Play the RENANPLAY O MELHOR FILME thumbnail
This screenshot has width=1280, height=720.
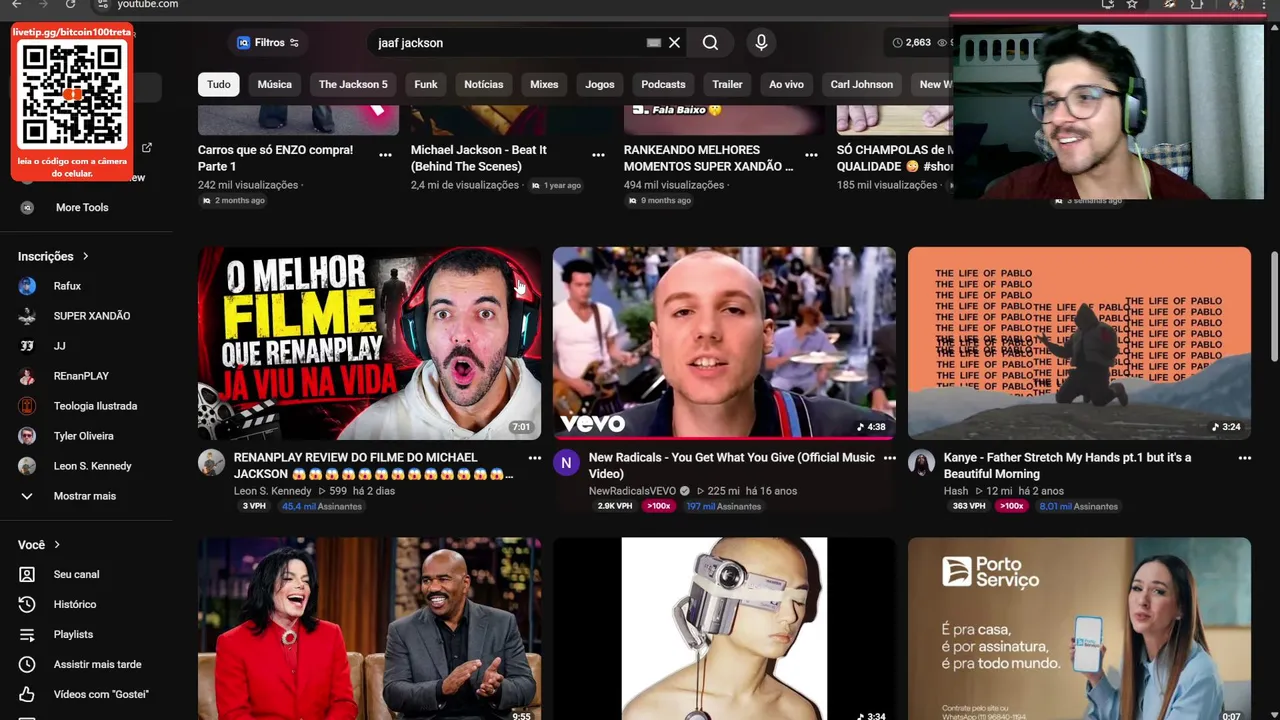(x=369, y=343)
